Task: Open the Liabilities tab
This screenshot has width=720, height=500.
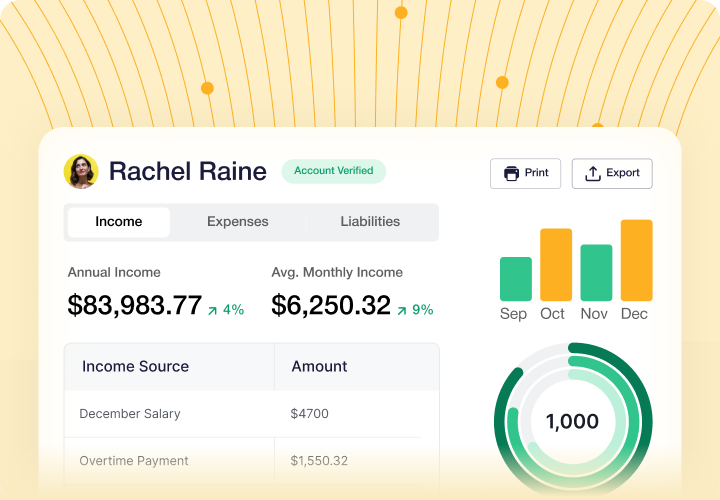Action: 370,222
